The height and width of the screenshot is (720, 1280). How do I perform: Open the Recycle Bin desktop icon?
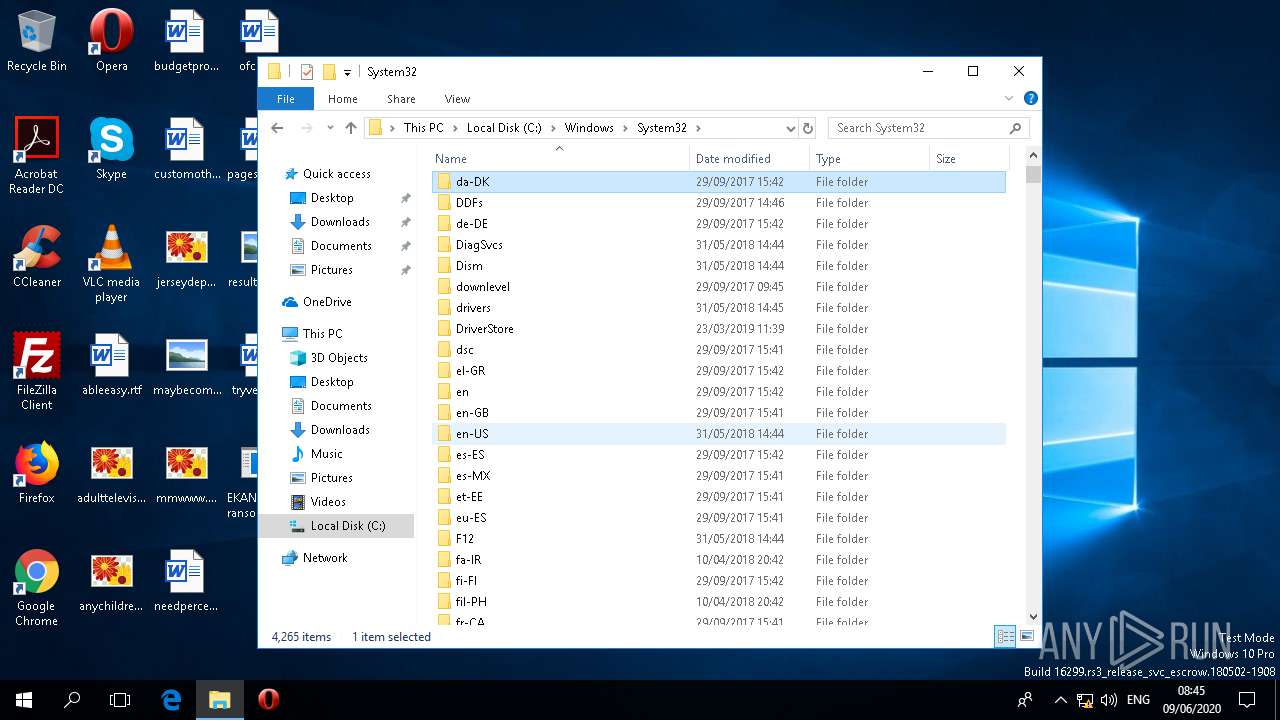point(37,41)
